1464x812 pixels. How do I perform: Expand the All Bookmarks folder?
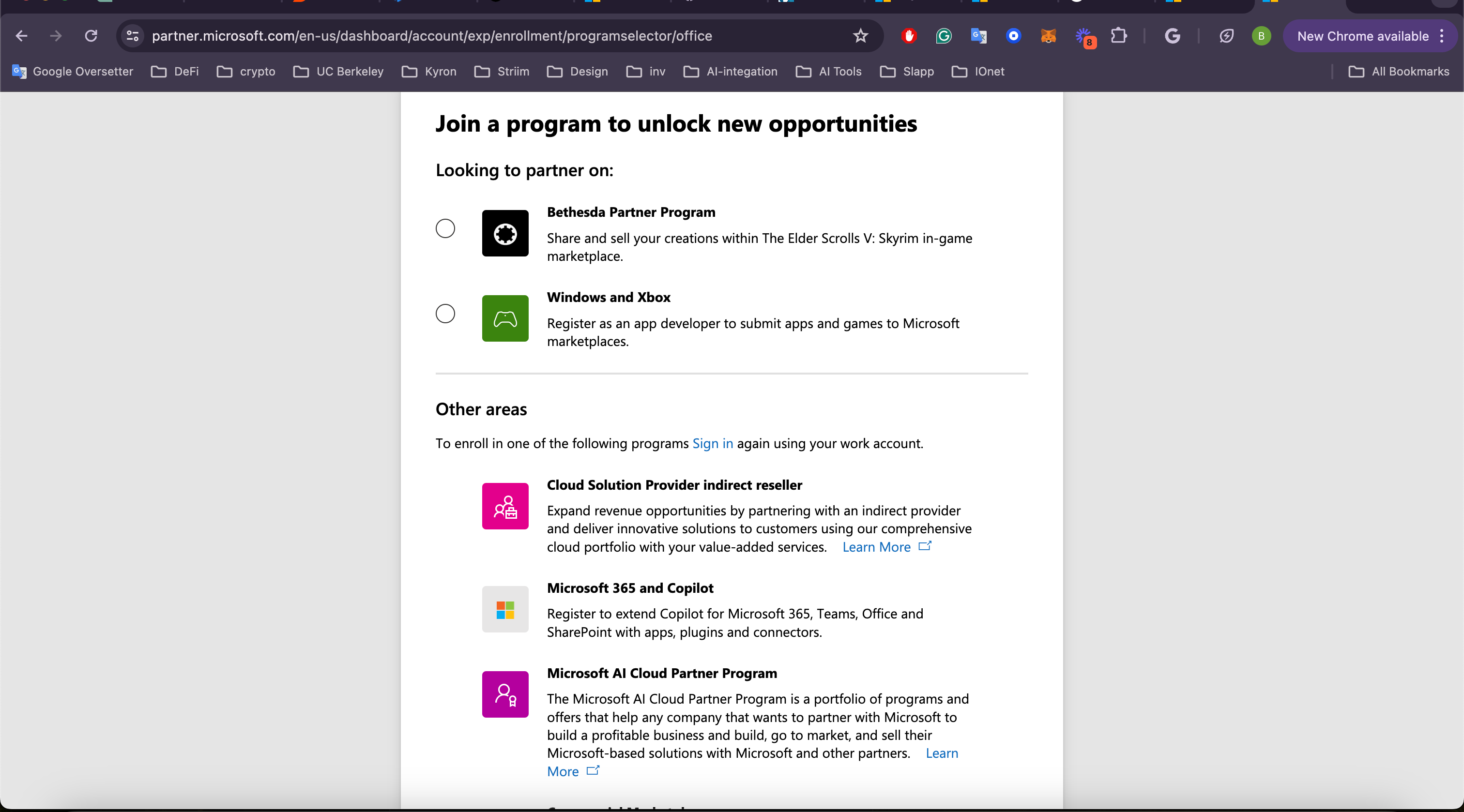[x=1399, y=72]
